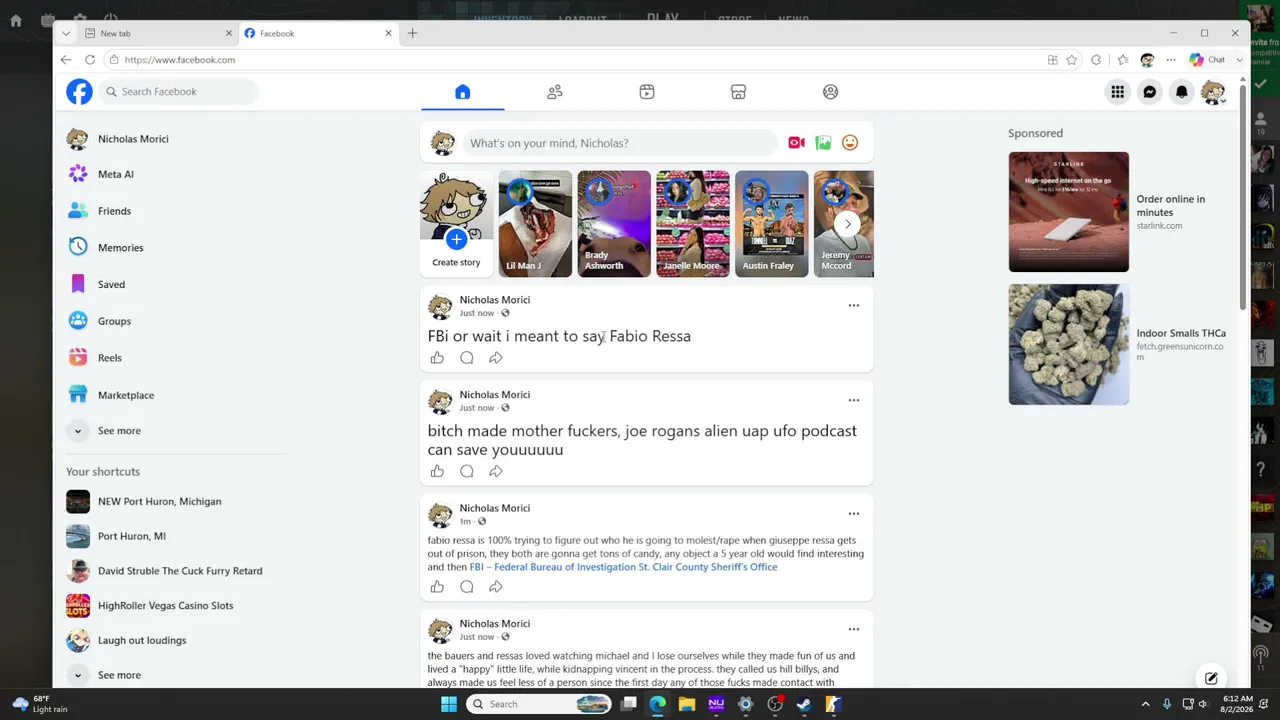This screenshot has height=720, width=1280.
Task: Open Laugh out loudings shortcut
Action: (x=142, y=640)
